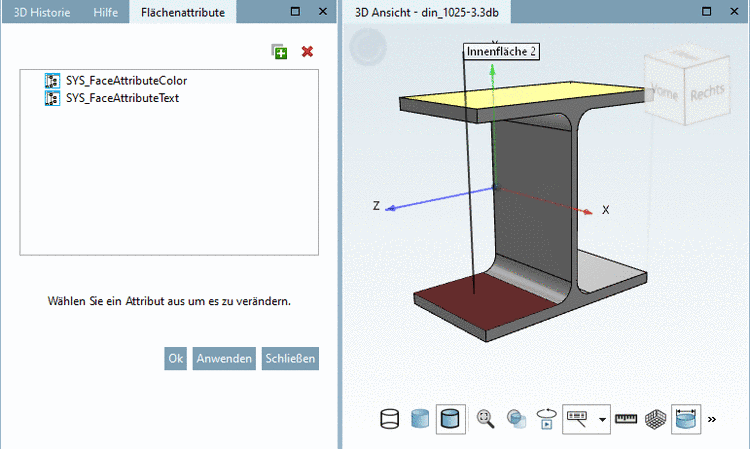Expand the toolbar overflow chevron
750x449 pixels.
[712, 419]
